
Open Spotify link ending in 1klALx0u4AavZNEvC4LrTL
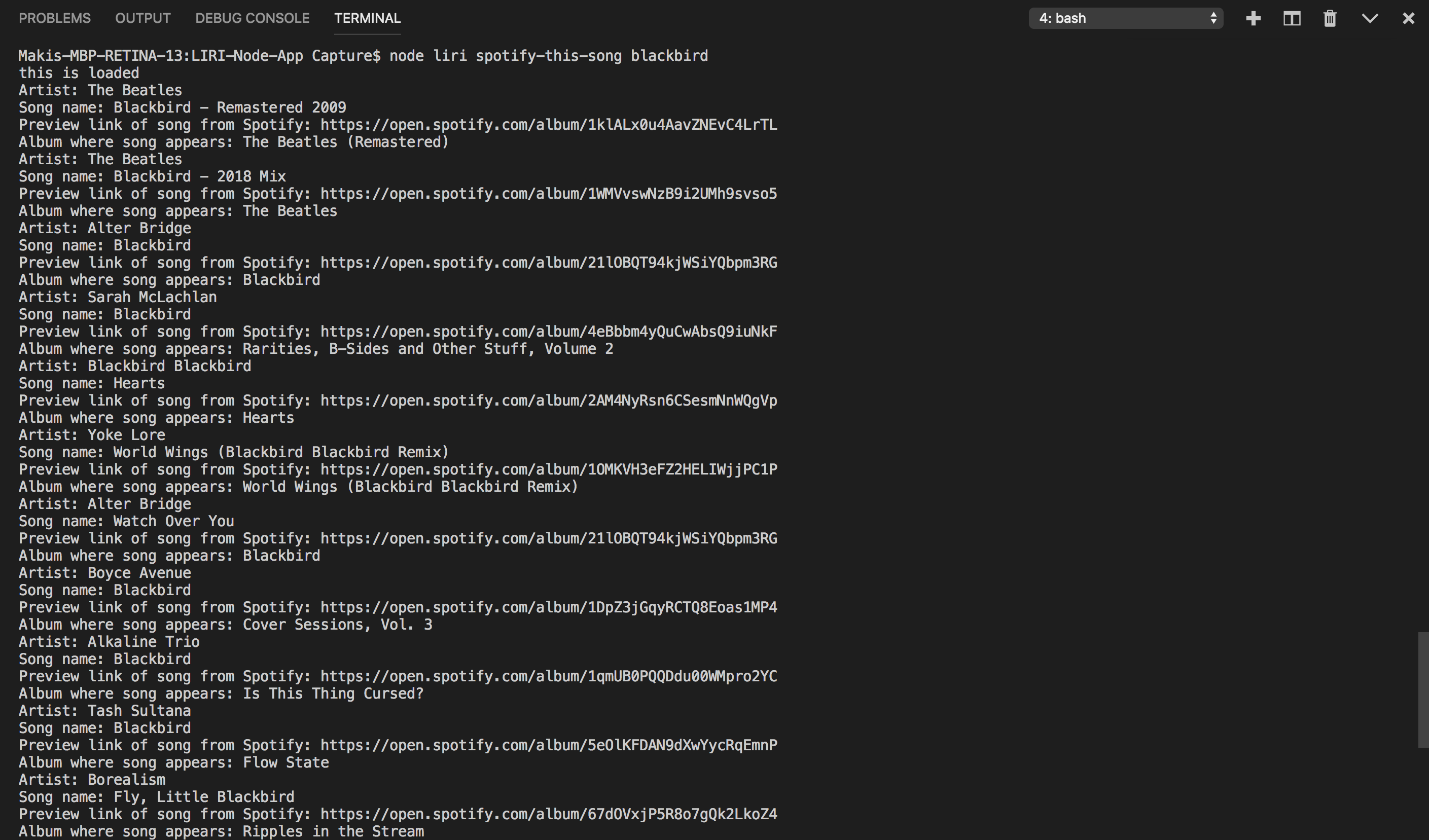(548, 125)
